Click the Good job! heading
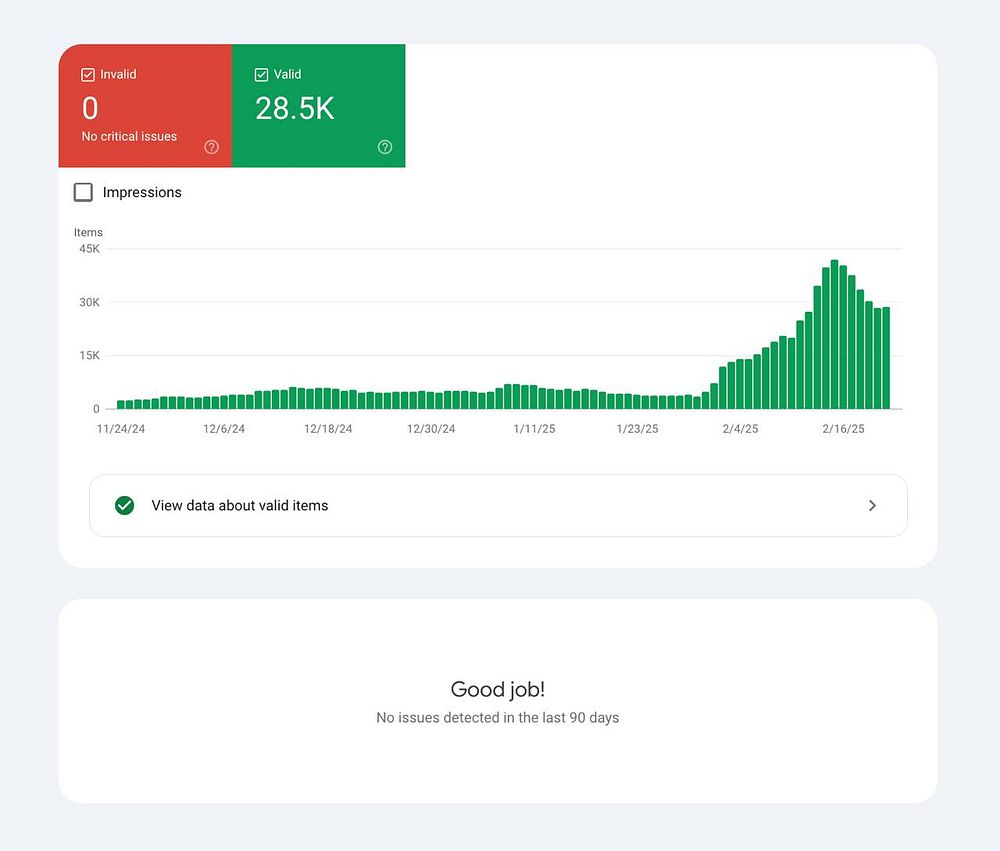The width and height of the screenshot is (1000, 851). point(498,689)
